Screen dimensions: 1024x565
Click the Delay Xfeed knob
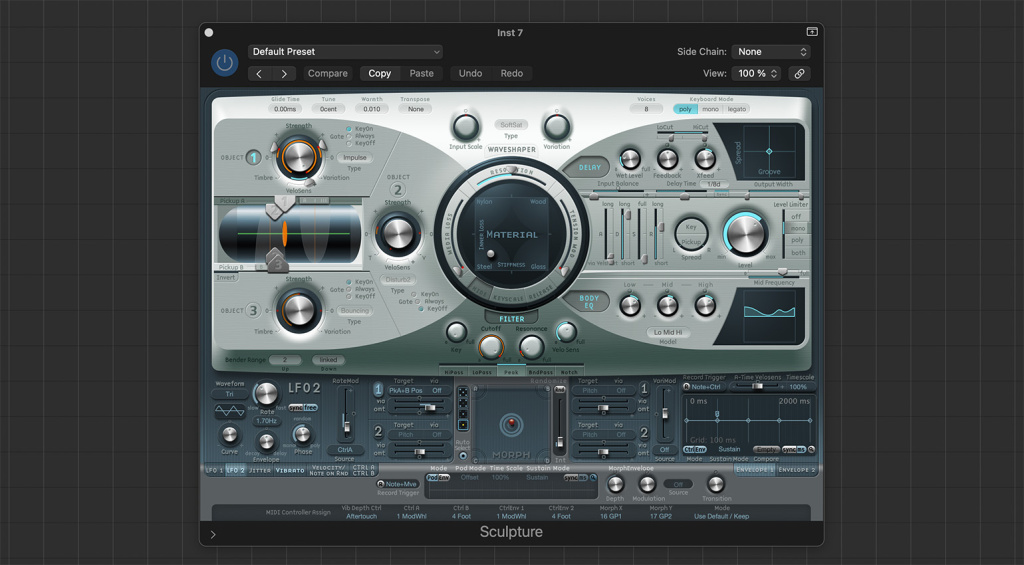705,159
